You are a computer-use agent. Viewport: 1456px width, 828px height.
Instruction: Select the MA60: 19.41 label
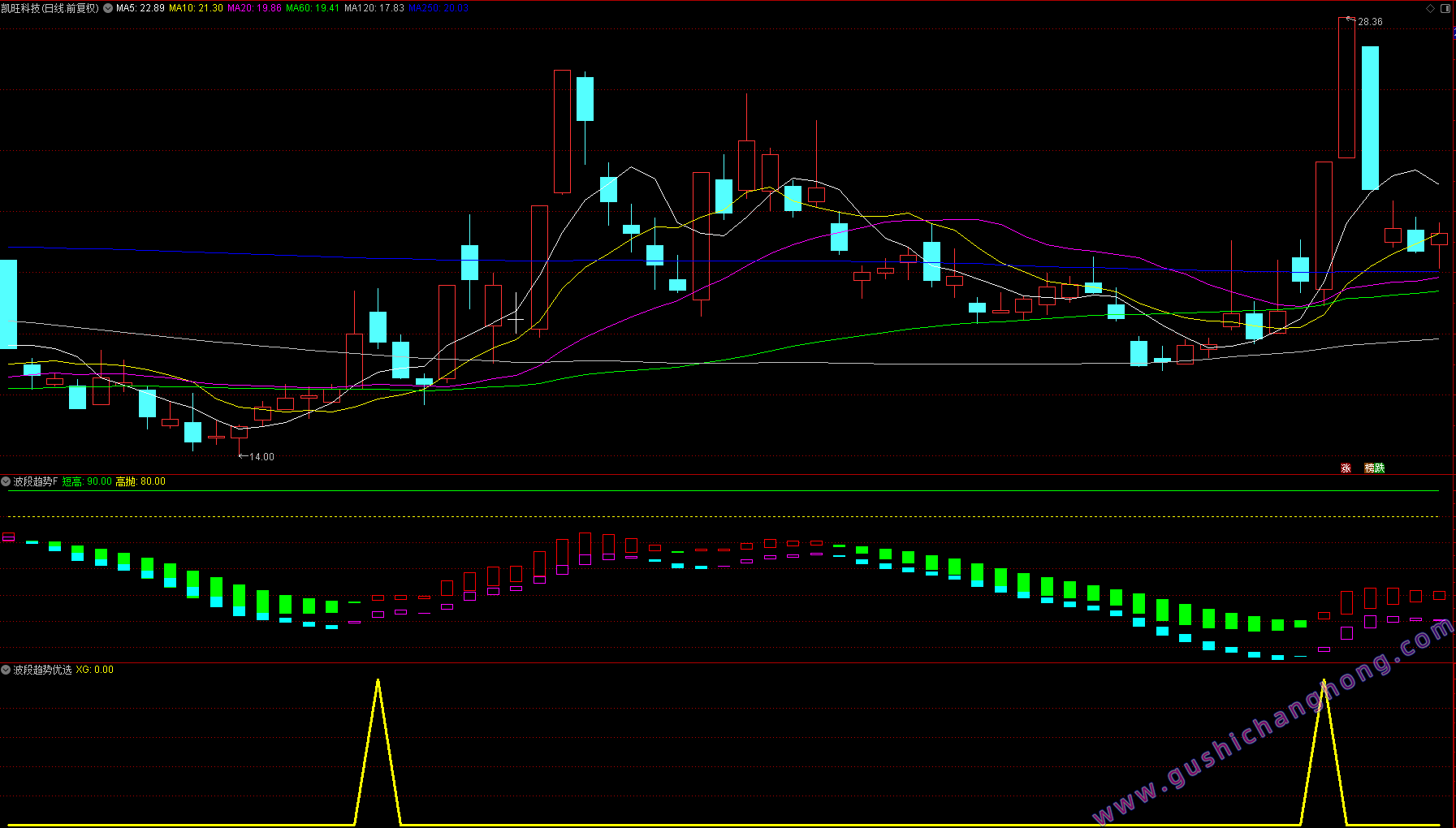pos(313,8)
